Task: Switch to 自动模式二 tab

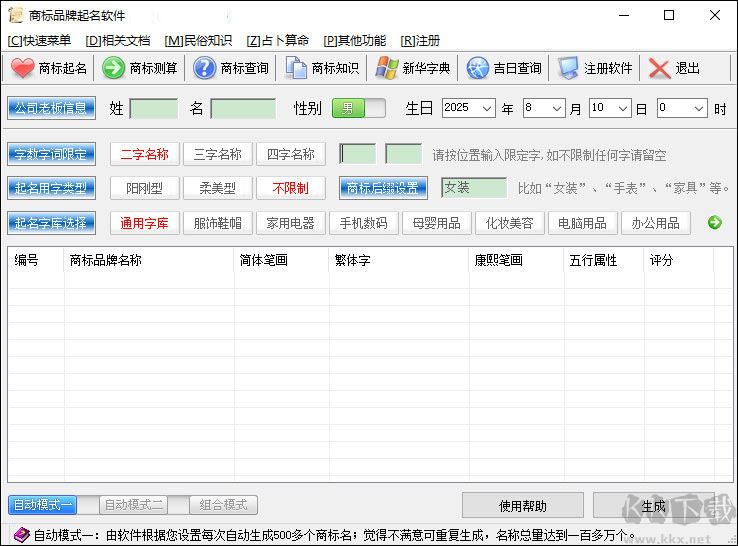Action: (134, 505)
